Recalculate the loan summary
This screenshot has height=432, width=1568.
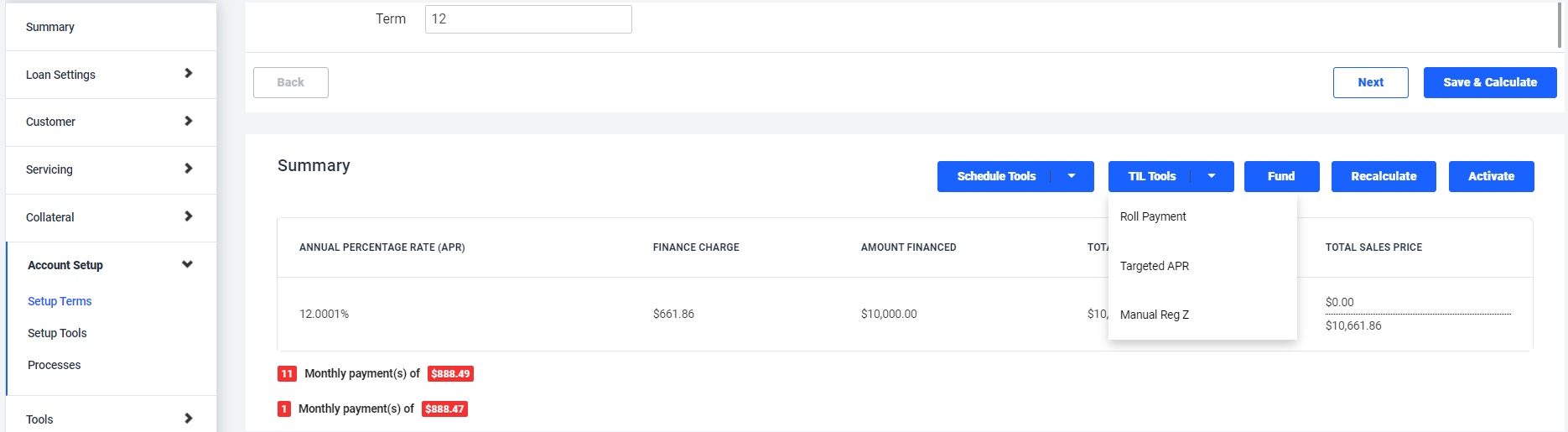pos(1384,176)
